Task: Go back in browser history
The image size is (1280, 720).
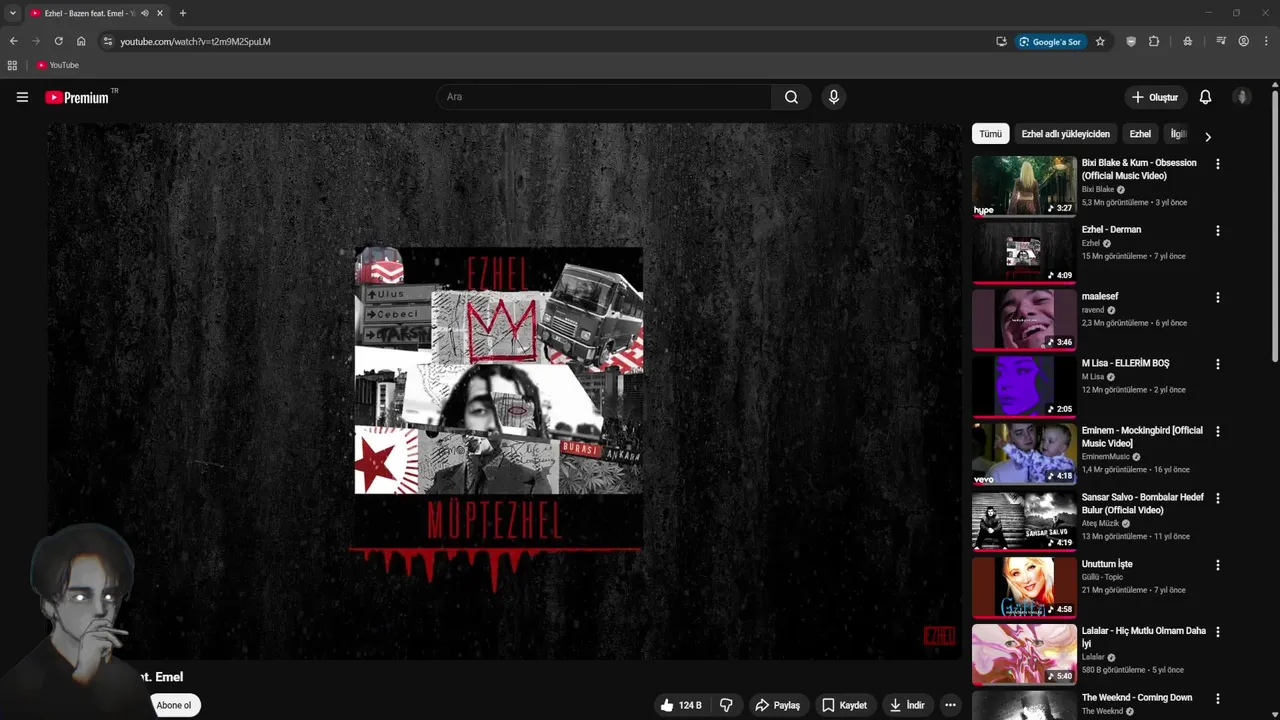Action: (x=13, y=41)
